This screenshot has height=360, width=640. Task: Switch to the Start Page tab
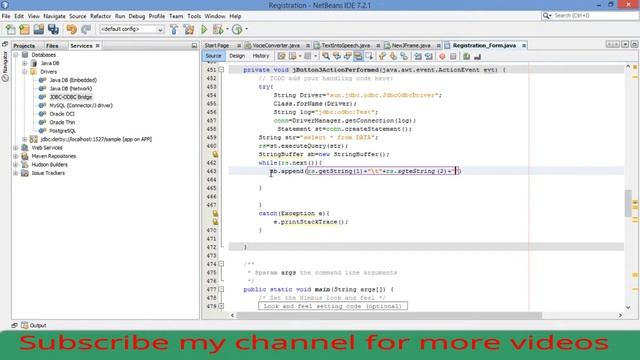tap(217, 45)
